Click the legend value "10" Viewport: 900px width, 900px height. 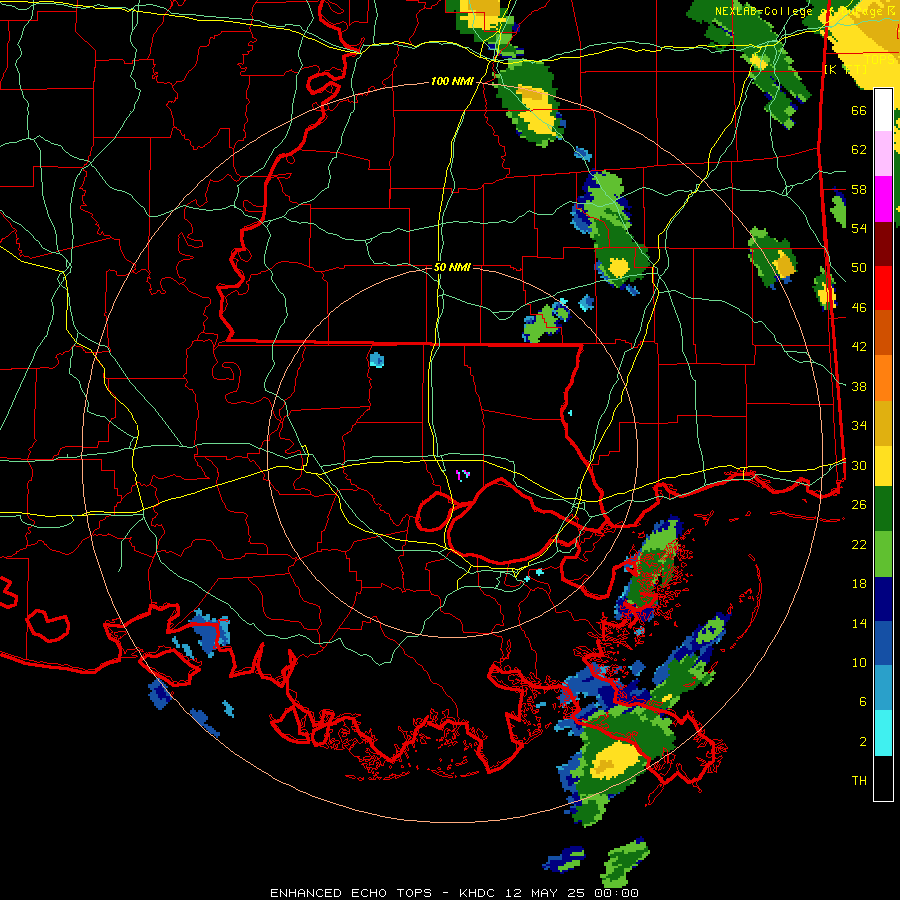click(859, 662)
